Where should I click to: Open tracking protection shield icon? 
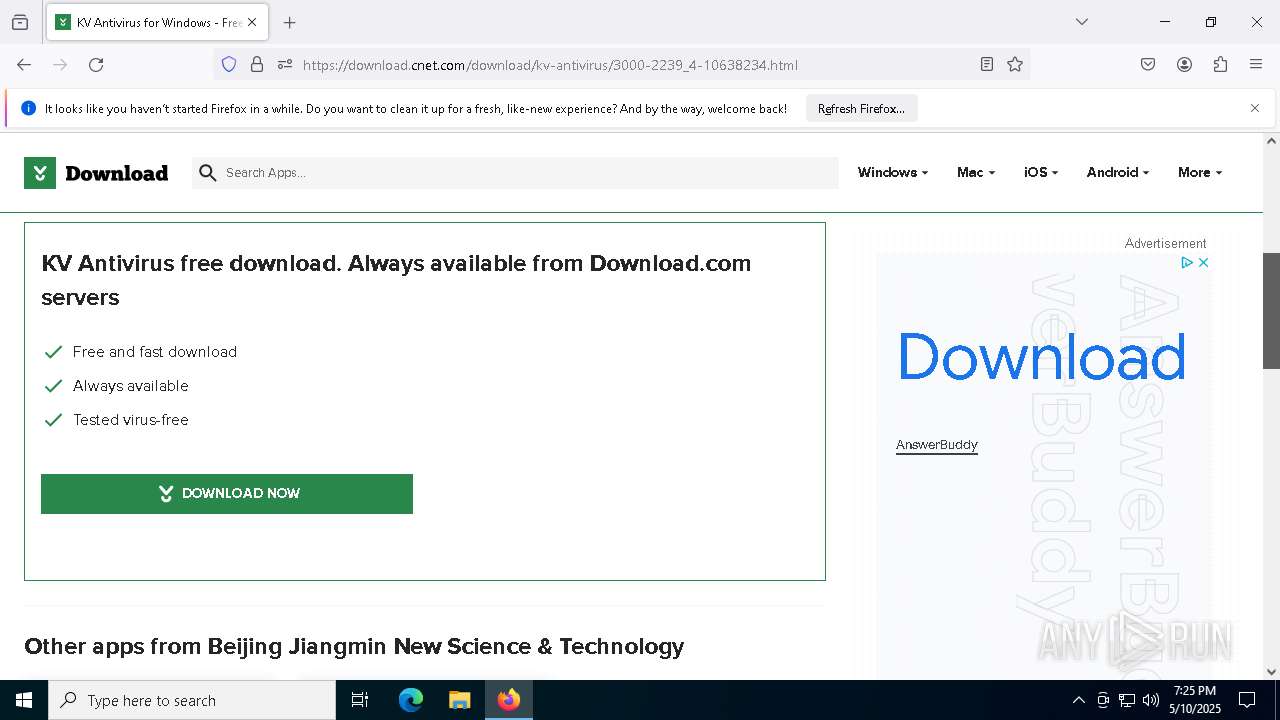pyautogui.click(x=229, y=65)
